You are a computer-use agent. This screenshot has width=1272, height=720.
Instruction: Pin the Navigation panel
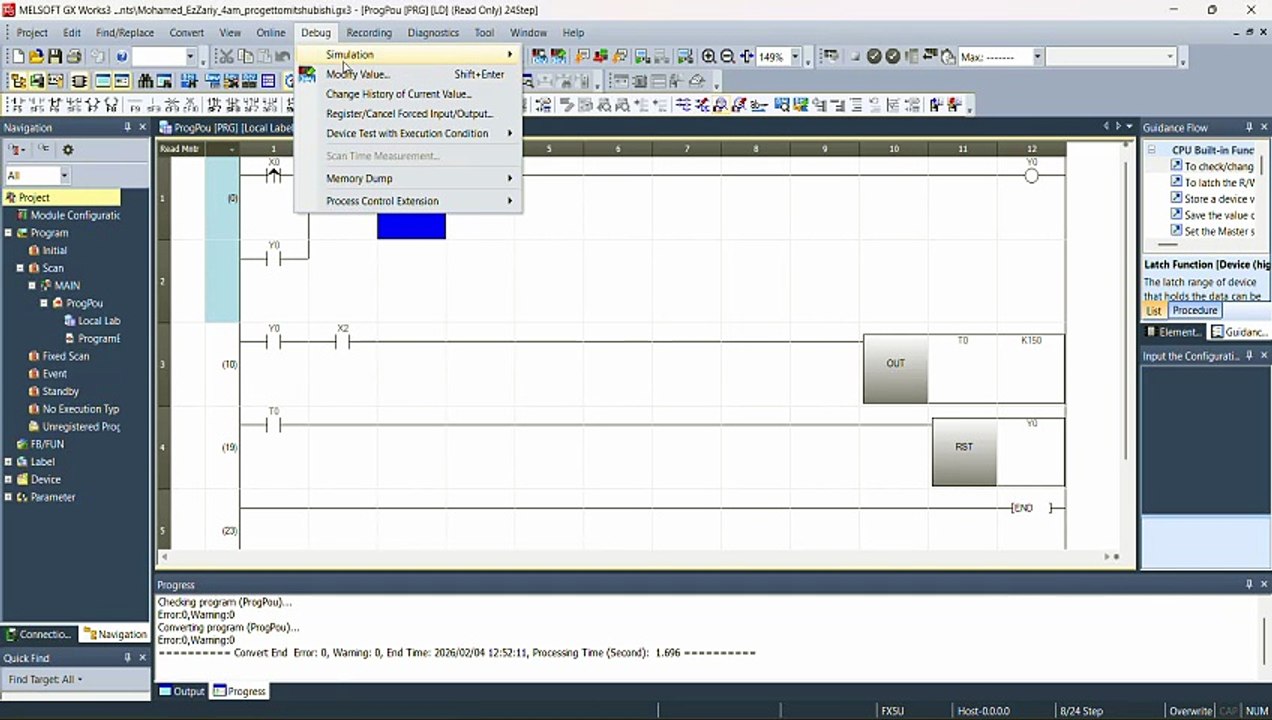(127, 127)
